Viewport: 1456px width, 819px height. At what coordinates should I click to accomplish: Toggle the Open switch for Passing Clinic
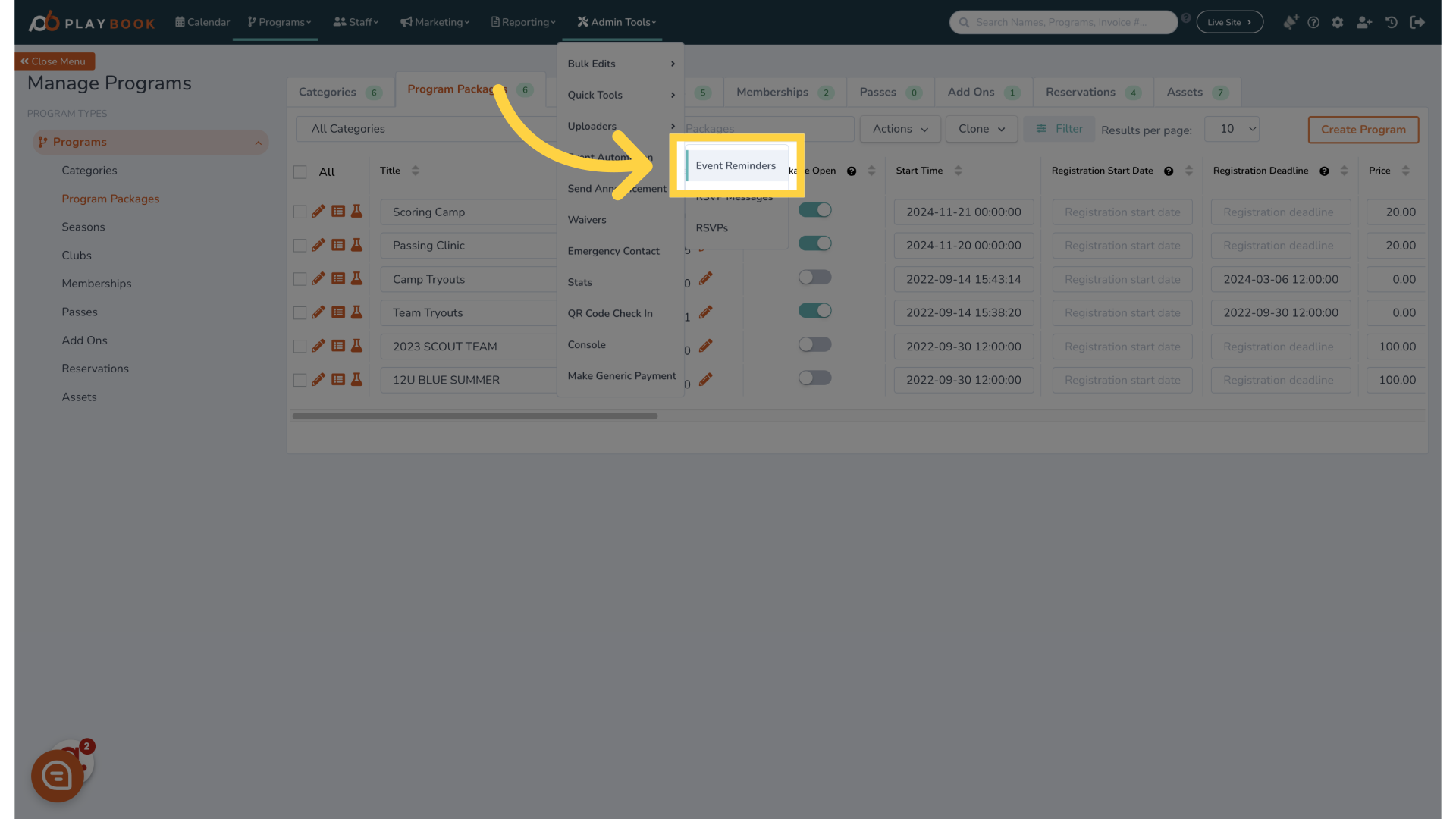tap(815, 243)
